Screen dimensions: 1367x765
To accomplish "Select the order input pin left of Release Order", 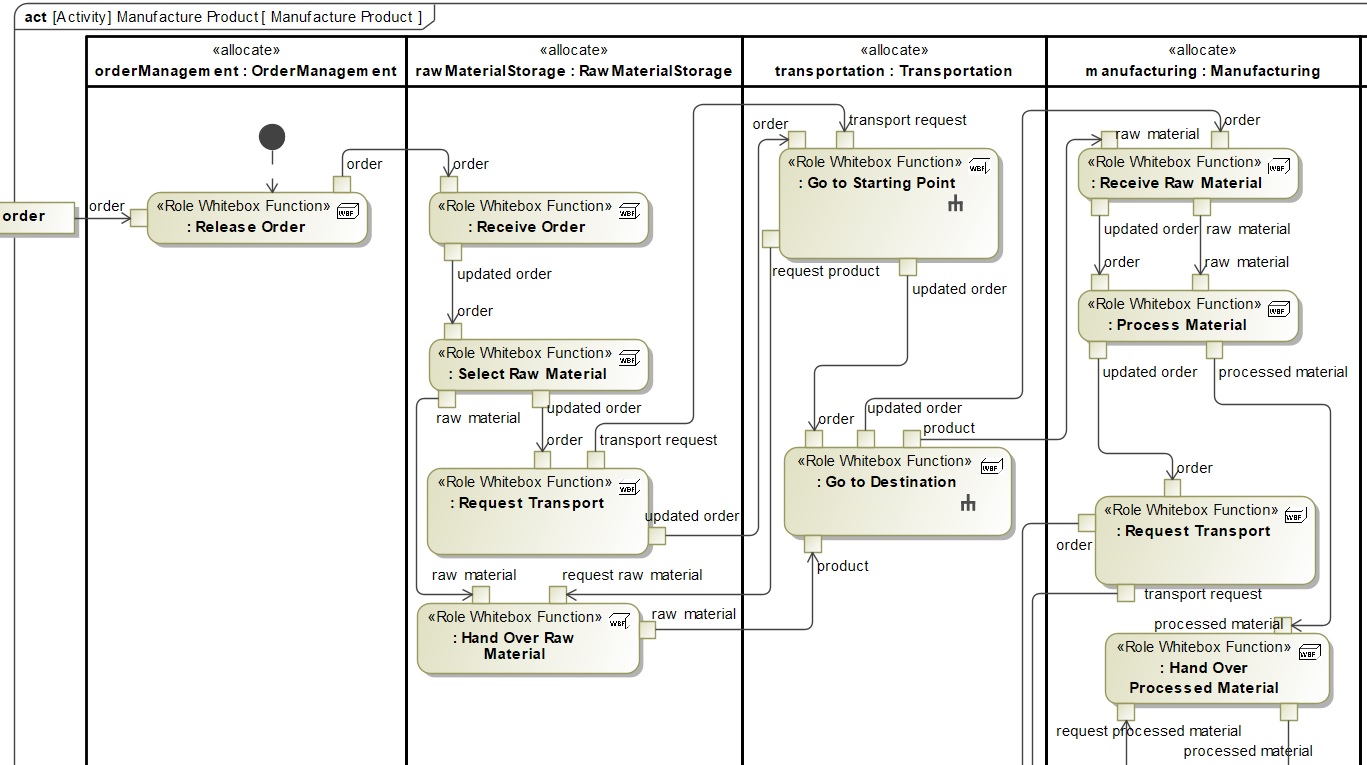I will click(139, 218).
